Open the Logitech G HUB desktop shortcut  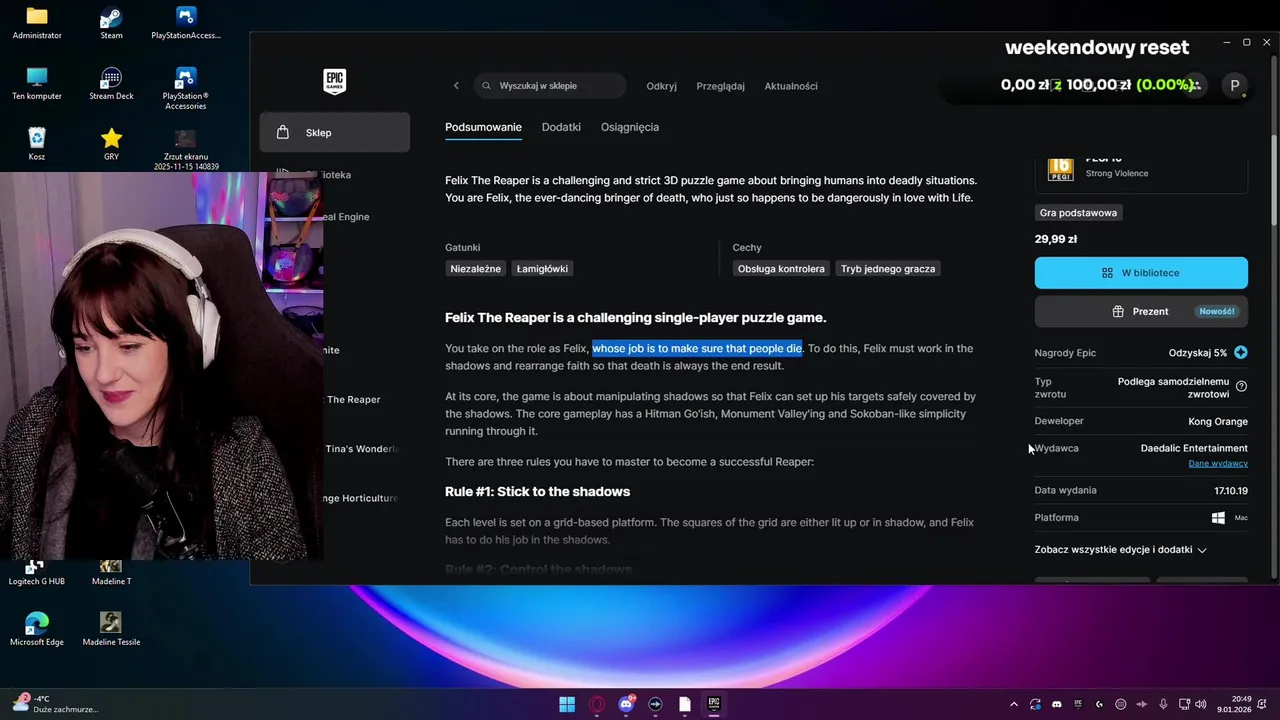coord(37,573)
